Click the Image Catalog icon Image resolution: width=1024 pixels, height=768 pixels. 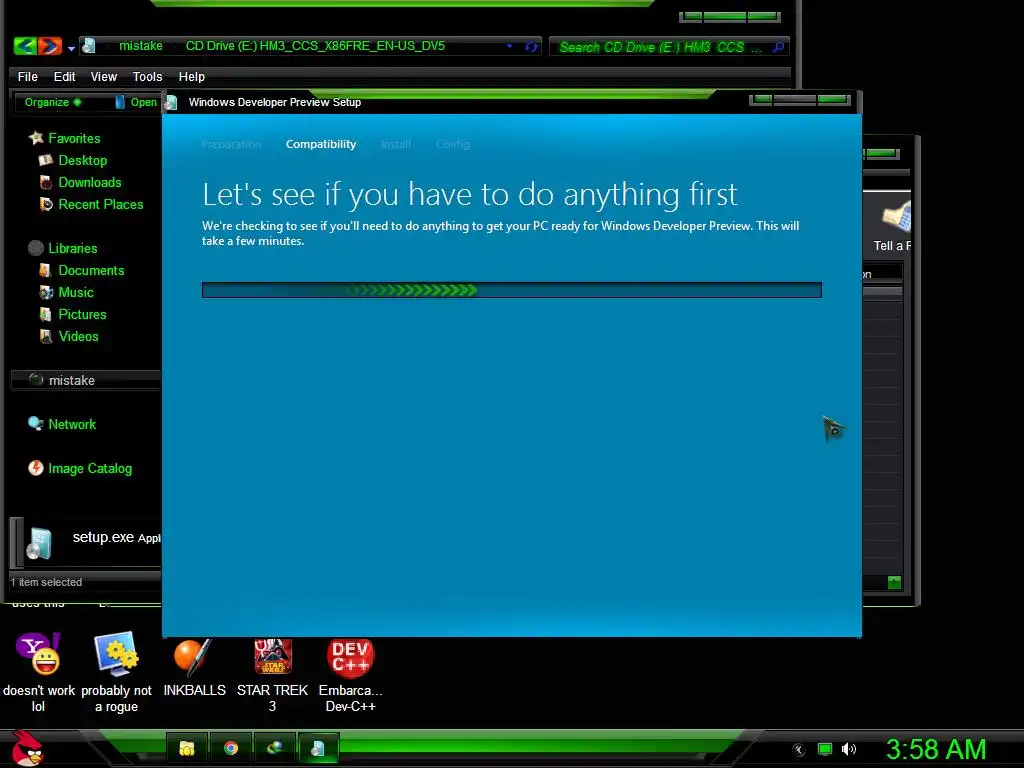35,468
